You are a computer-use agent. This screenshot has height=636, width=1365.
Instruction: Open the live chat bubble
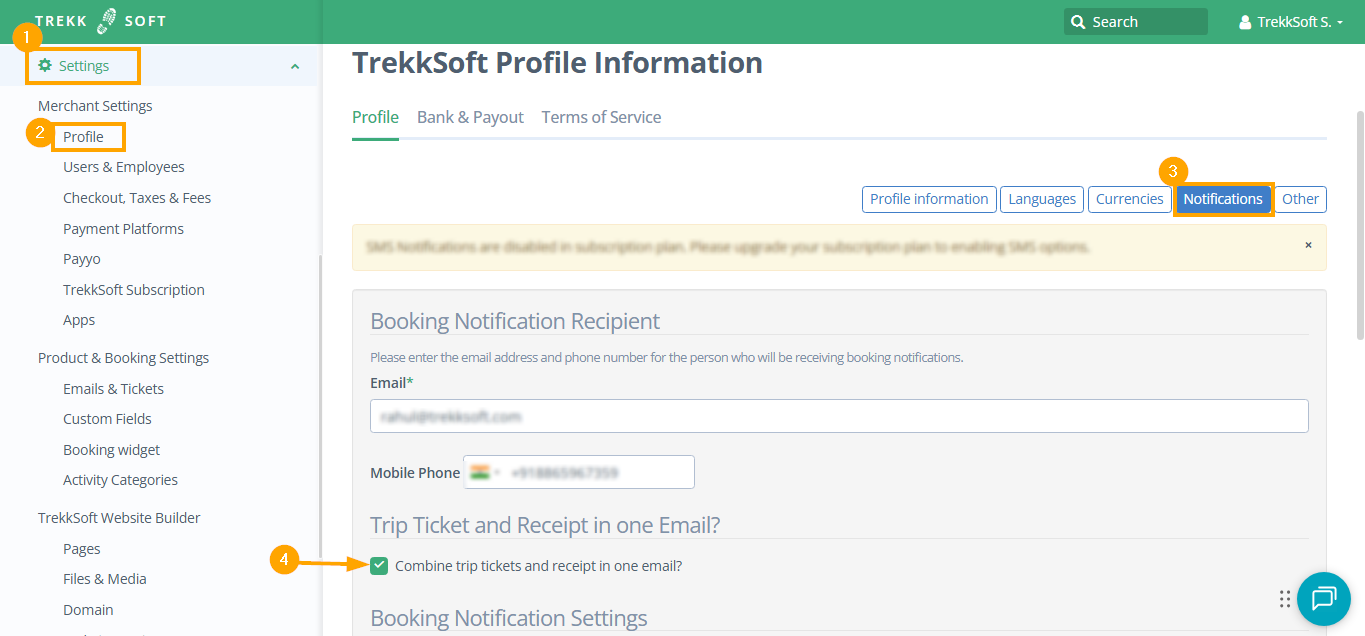coord(1323,599)
